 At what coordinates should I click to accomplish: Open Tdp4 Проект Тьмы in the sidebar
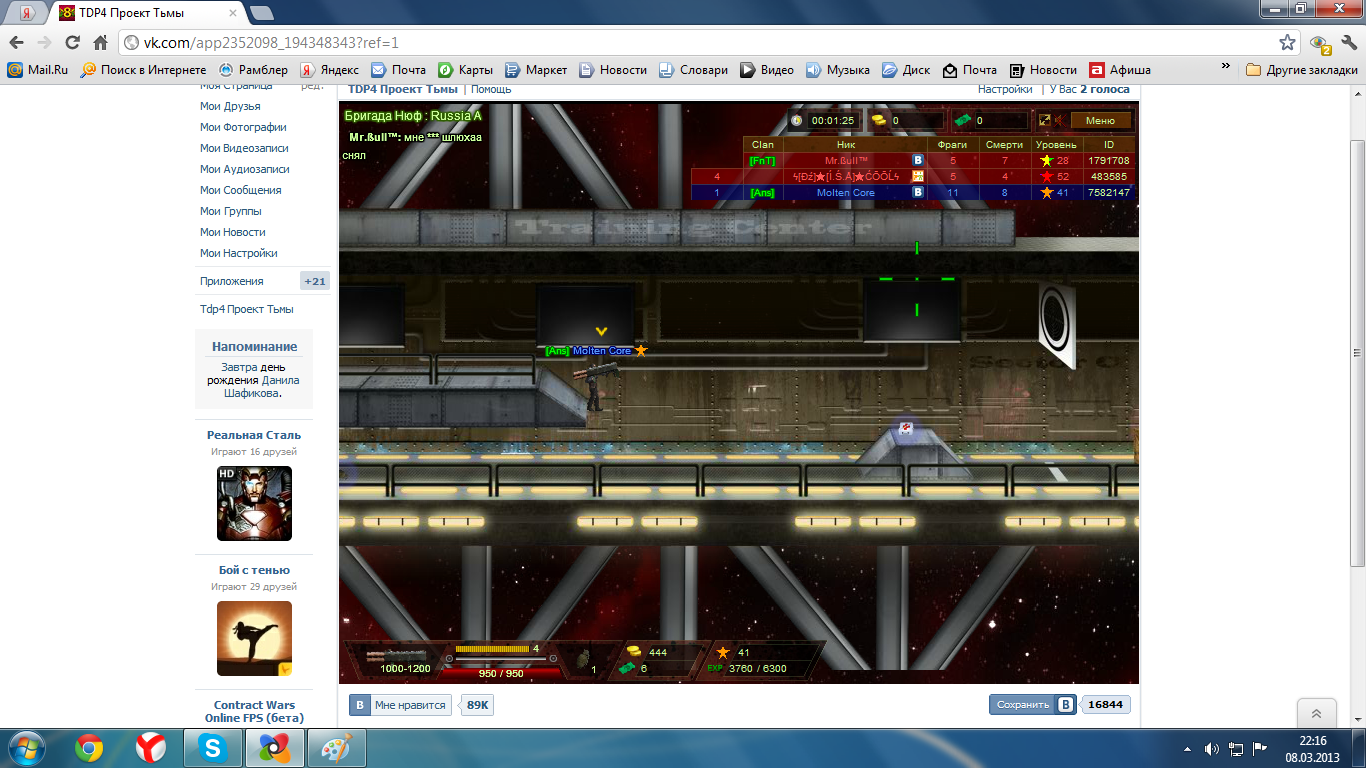click(x=247, y=309)
